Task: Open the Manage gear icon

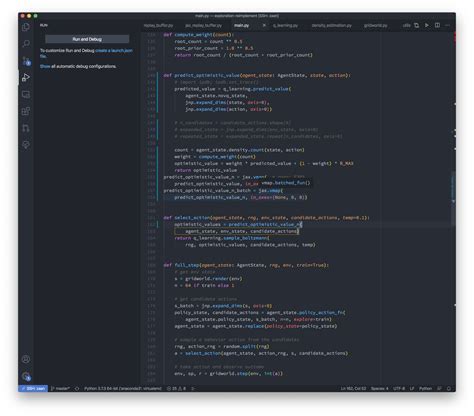Action: (26, 376)
